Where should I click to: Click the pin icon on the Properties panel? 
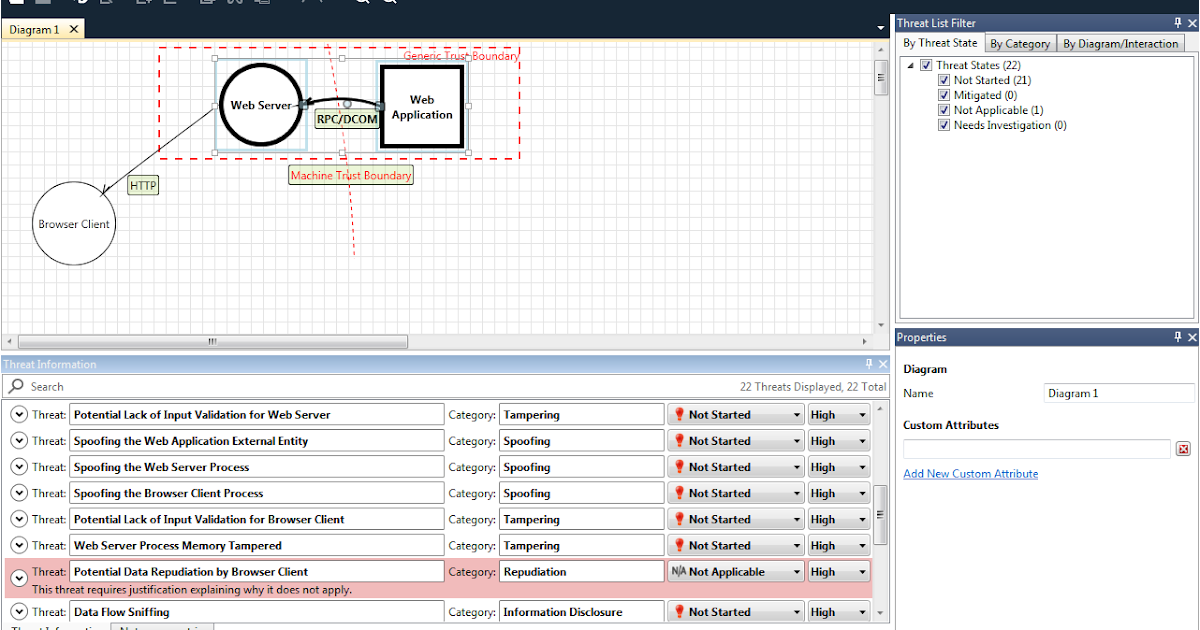tap(1176, 337)
